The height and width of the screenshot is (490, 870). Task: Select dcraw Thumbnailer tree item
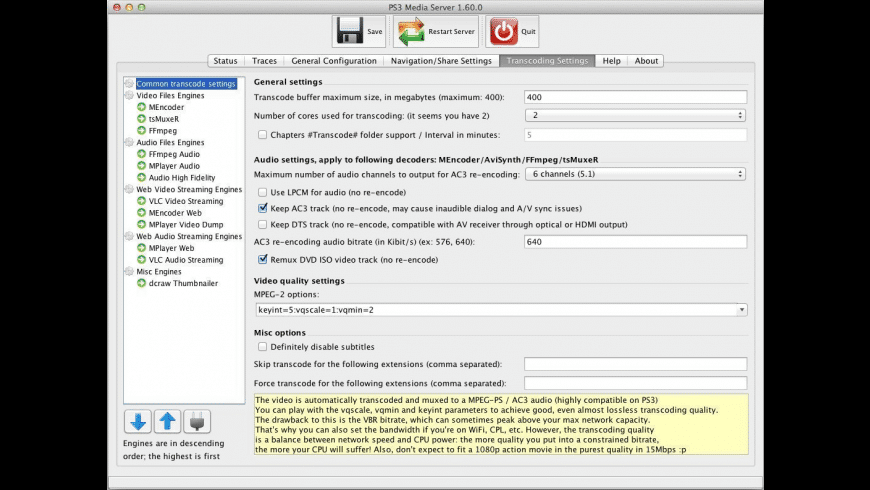pyautogui.click(x=183, y=283)
